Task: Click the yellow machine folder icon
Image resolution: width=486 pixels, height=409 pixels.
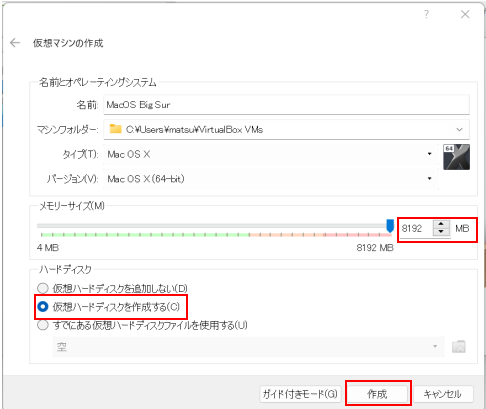Action: 115,129
